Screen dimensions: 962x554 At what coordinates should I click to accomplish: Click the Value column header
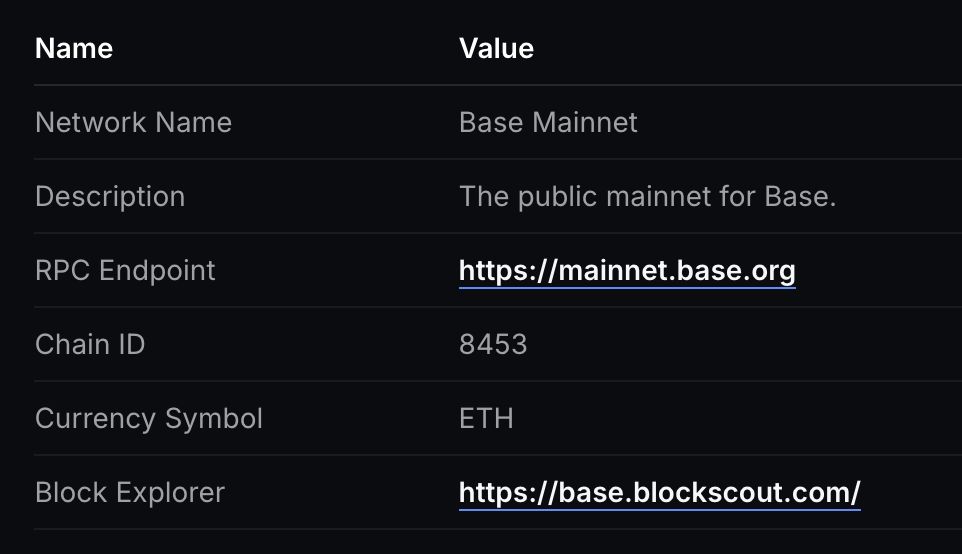(x=496, y=48)
